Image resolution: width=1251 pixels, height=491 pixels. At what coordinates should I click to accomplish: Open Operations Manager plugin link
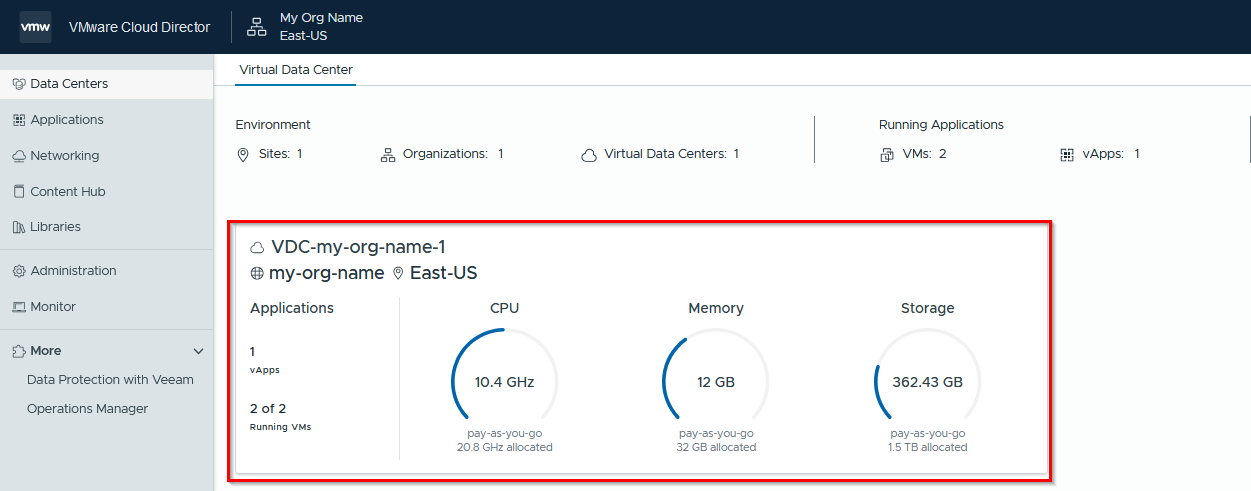[x=87, y=409]
